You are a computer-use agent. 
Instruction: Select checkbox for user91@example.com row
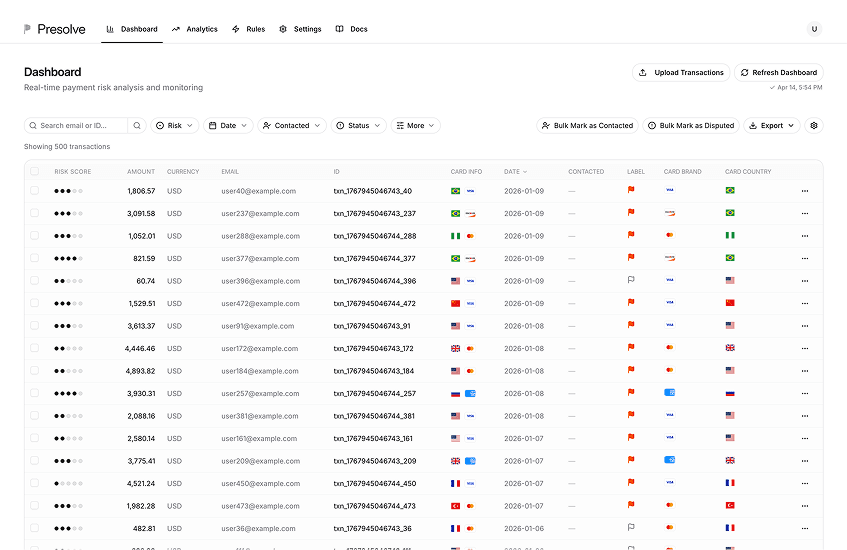tap(35, 326)
